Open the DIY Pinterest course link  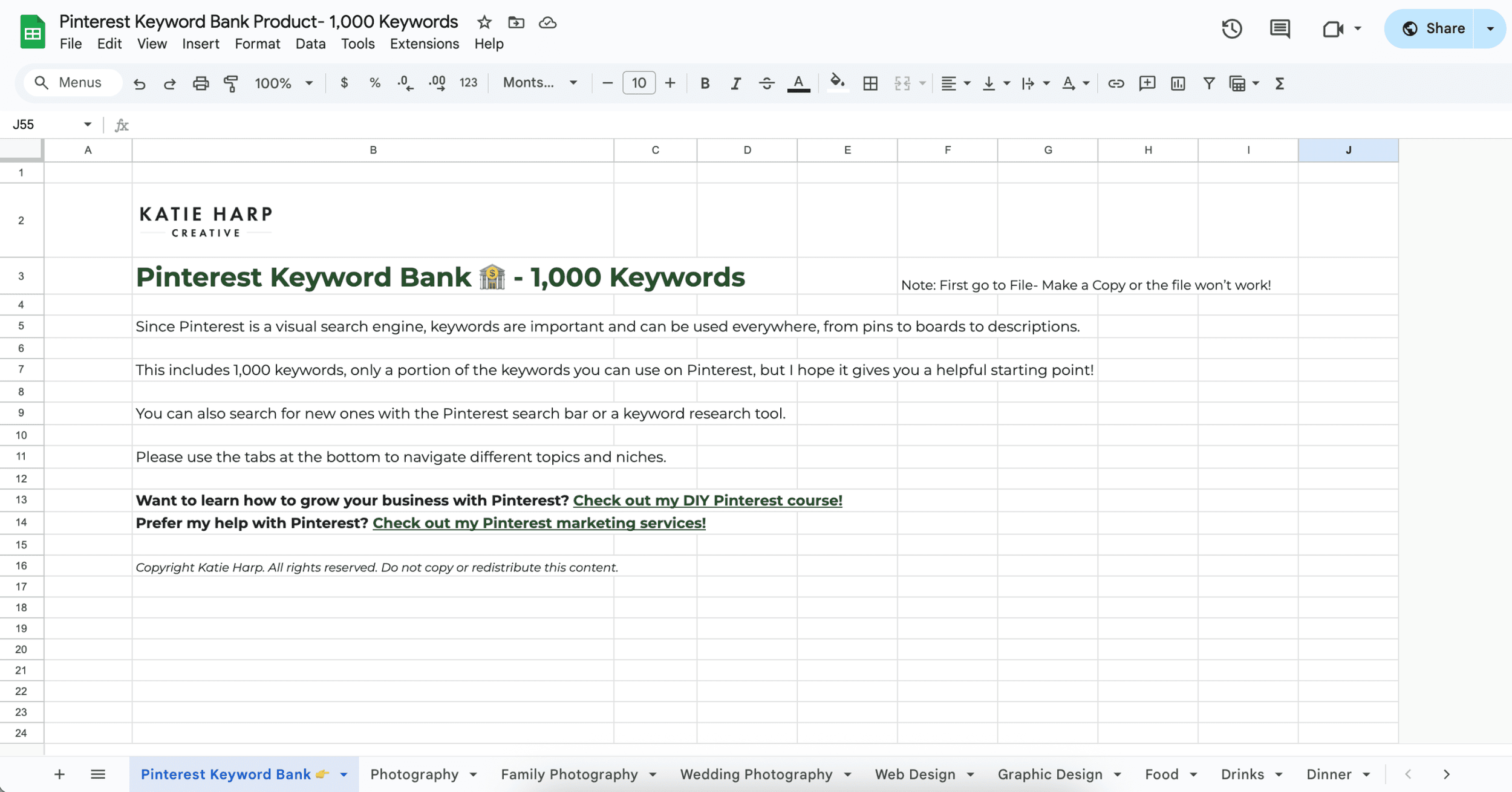tap(708, 501)
